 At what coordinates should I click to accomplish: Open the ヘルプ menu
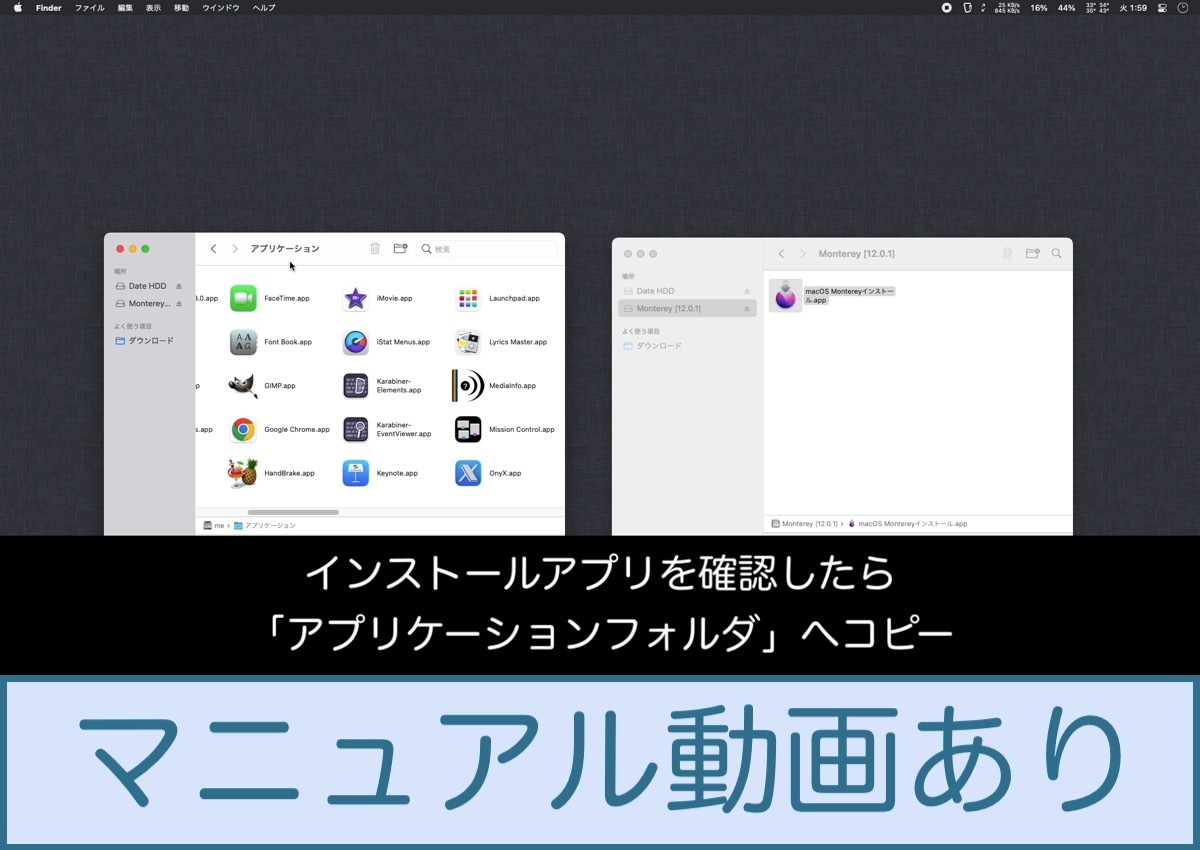click(x=264, y=7)
